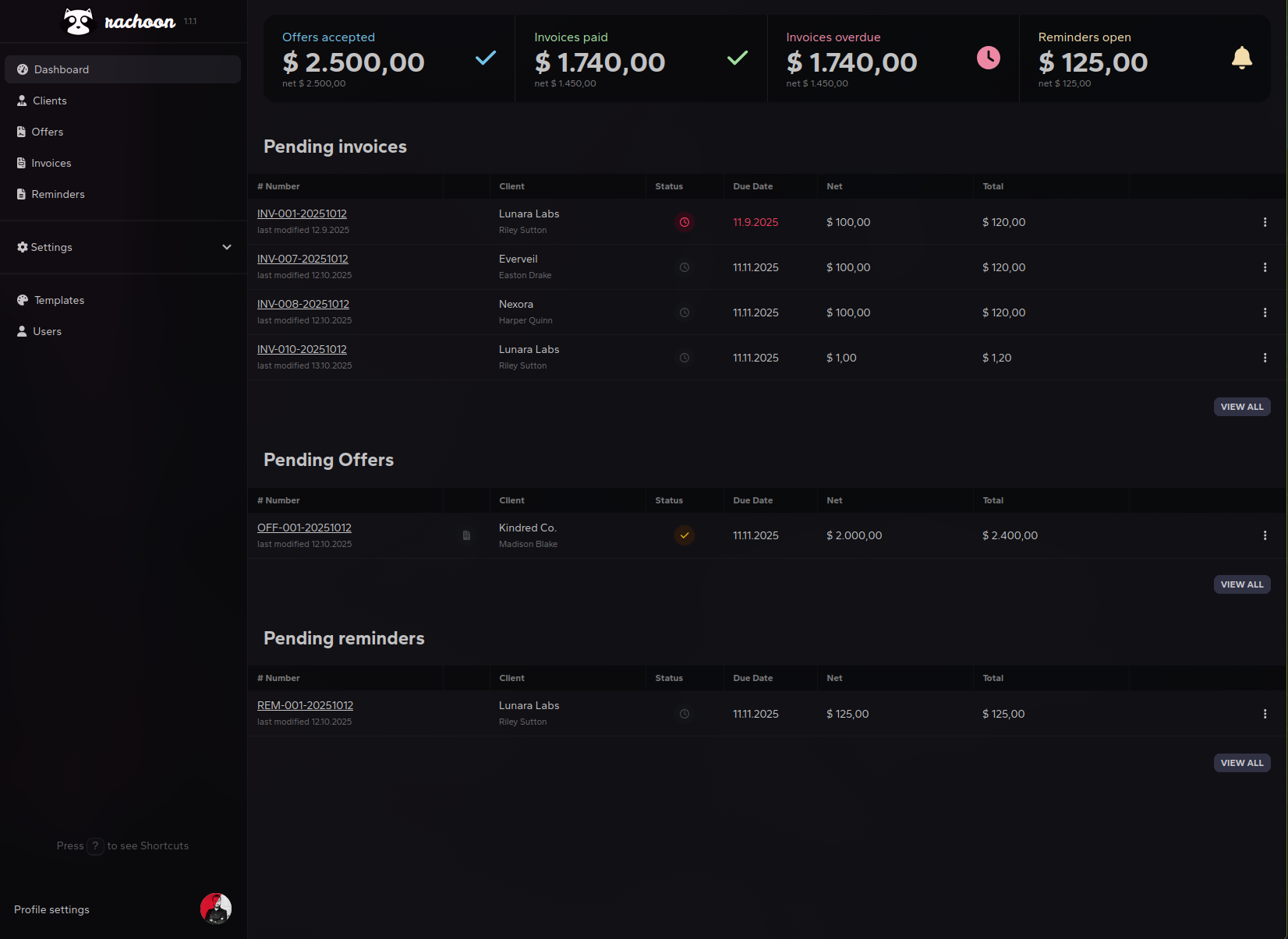
Task: Click the document icon next to OFF-001-20251012
Action: point(466,535)
